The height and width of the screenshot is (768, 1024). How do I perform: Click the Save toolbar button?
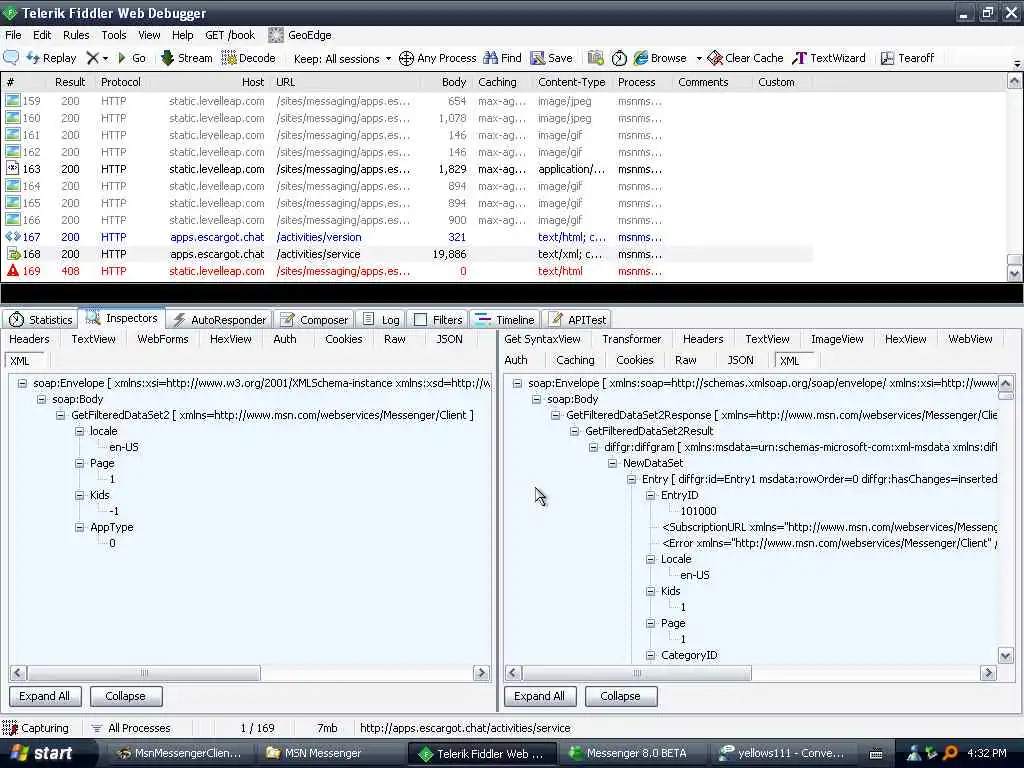[x=551, y=58]
